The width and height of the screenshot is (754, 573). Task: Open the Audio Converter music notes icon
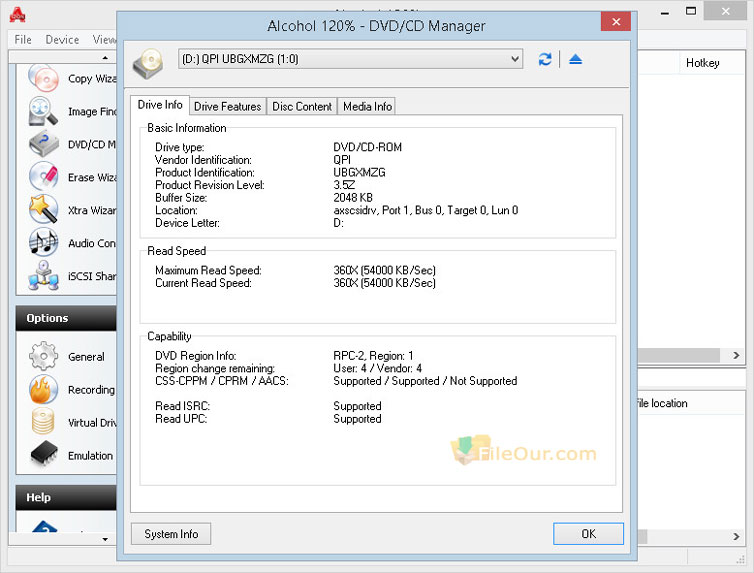click(43, 242)
